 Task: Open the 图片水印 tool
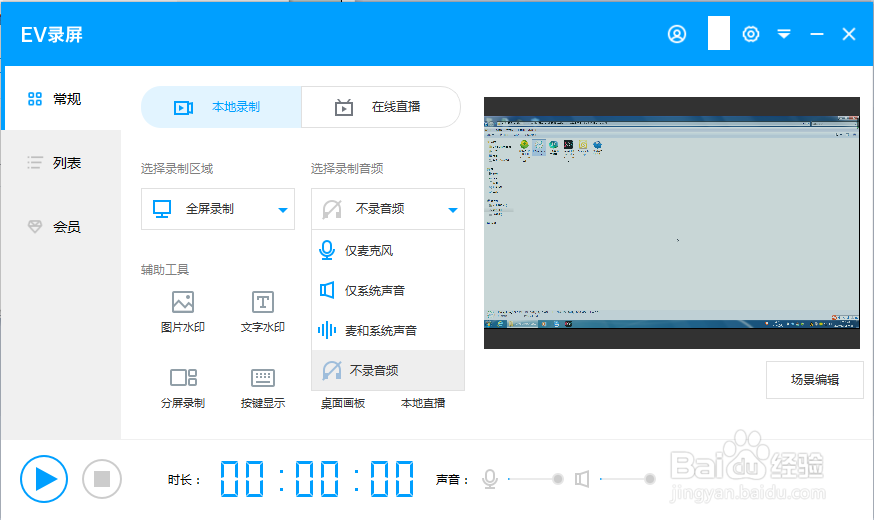pos(183,312)
